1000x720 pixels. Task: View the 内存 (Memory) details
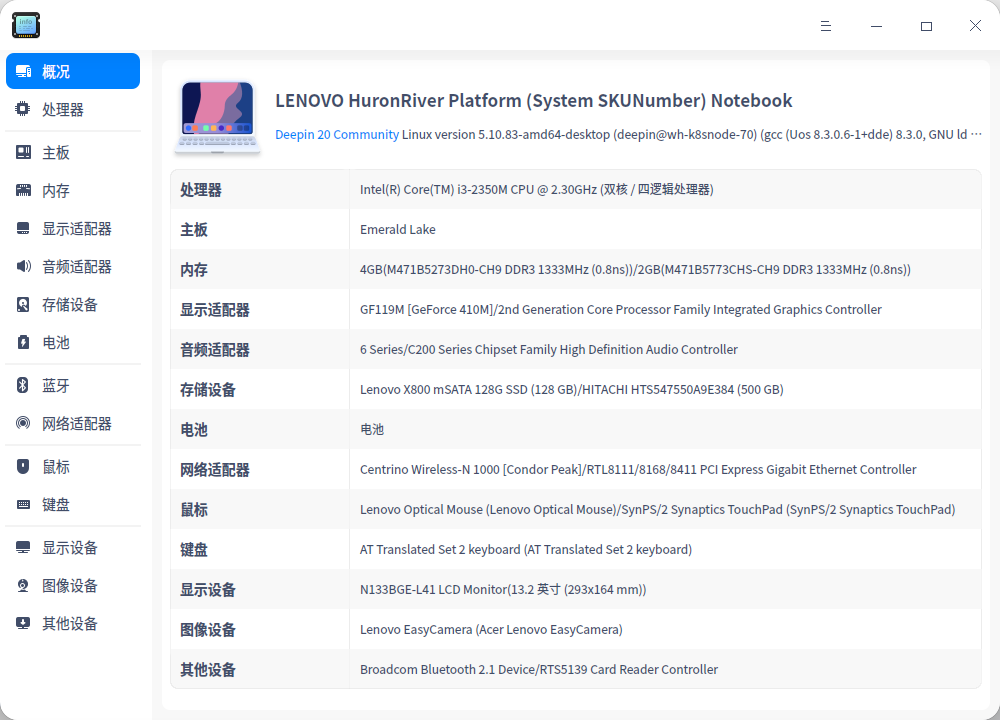pyautogui.click(x=60, y=189)
